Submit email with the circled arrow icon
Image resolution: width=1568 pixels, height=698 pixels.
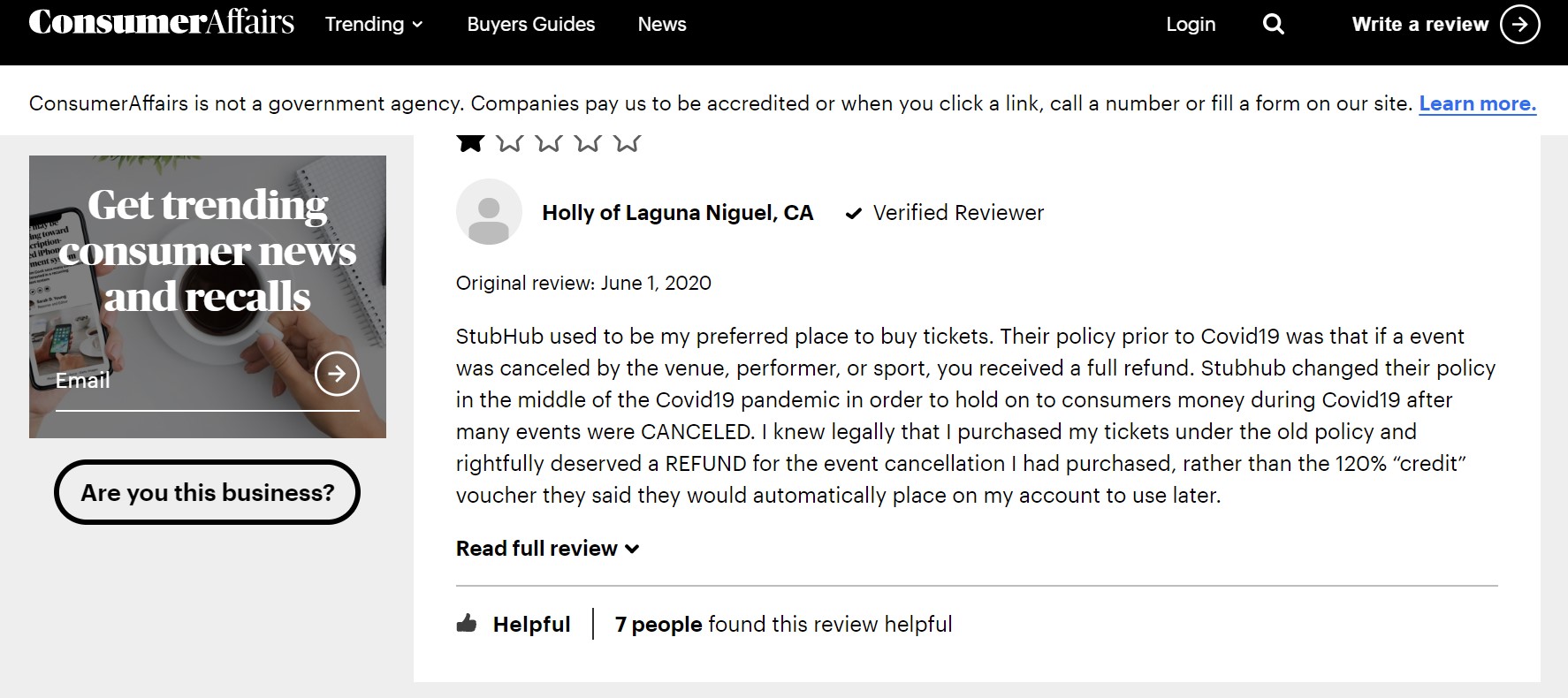click(337, 374)
